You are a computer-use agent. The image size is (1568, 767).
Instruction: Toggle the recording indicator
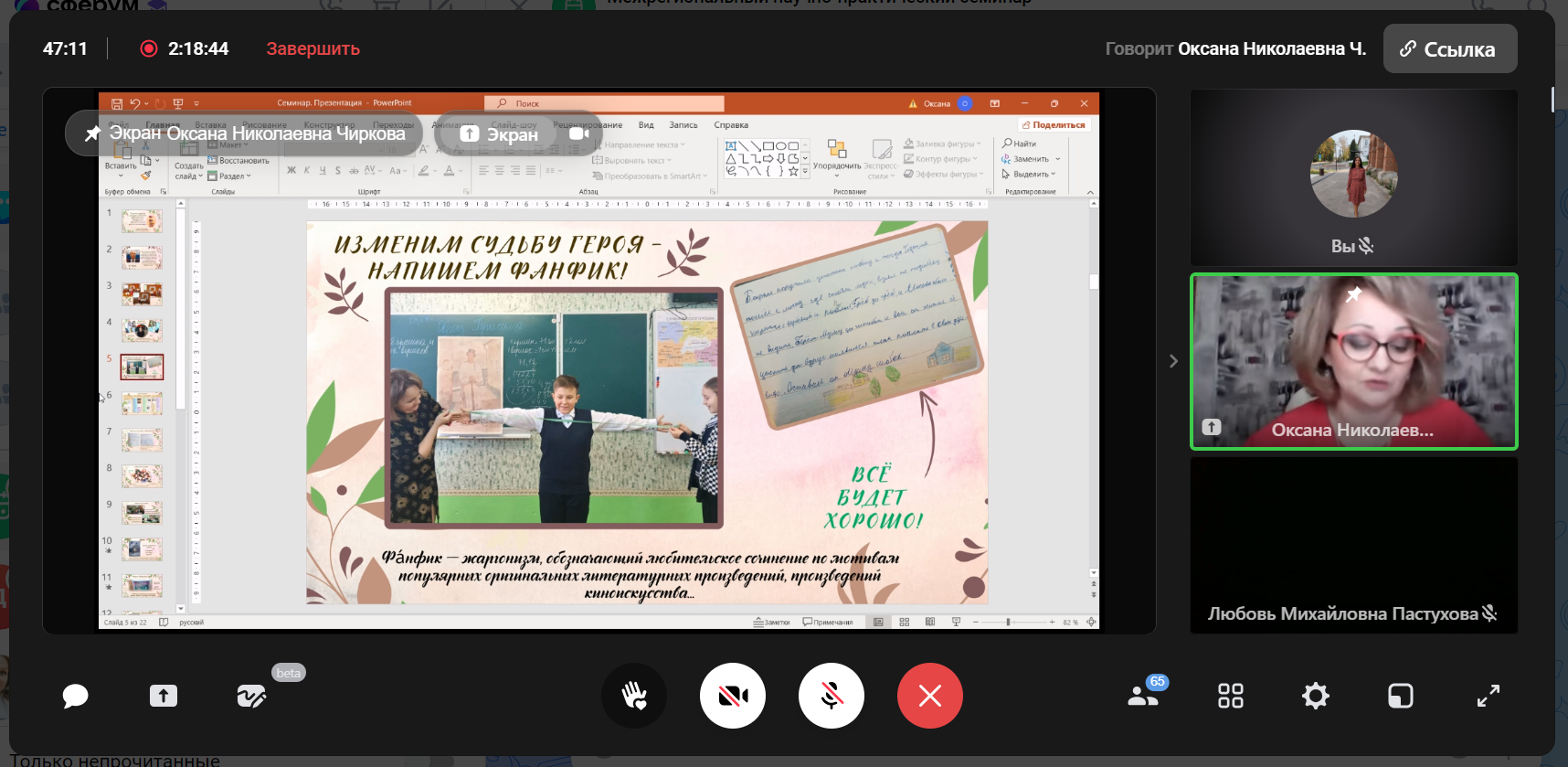(149, 48)
